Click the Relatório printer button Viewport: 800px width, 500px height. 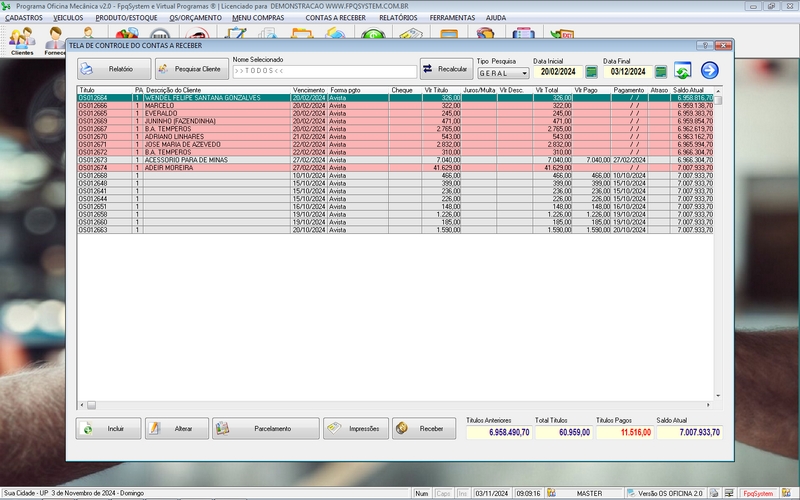point(113,69)
